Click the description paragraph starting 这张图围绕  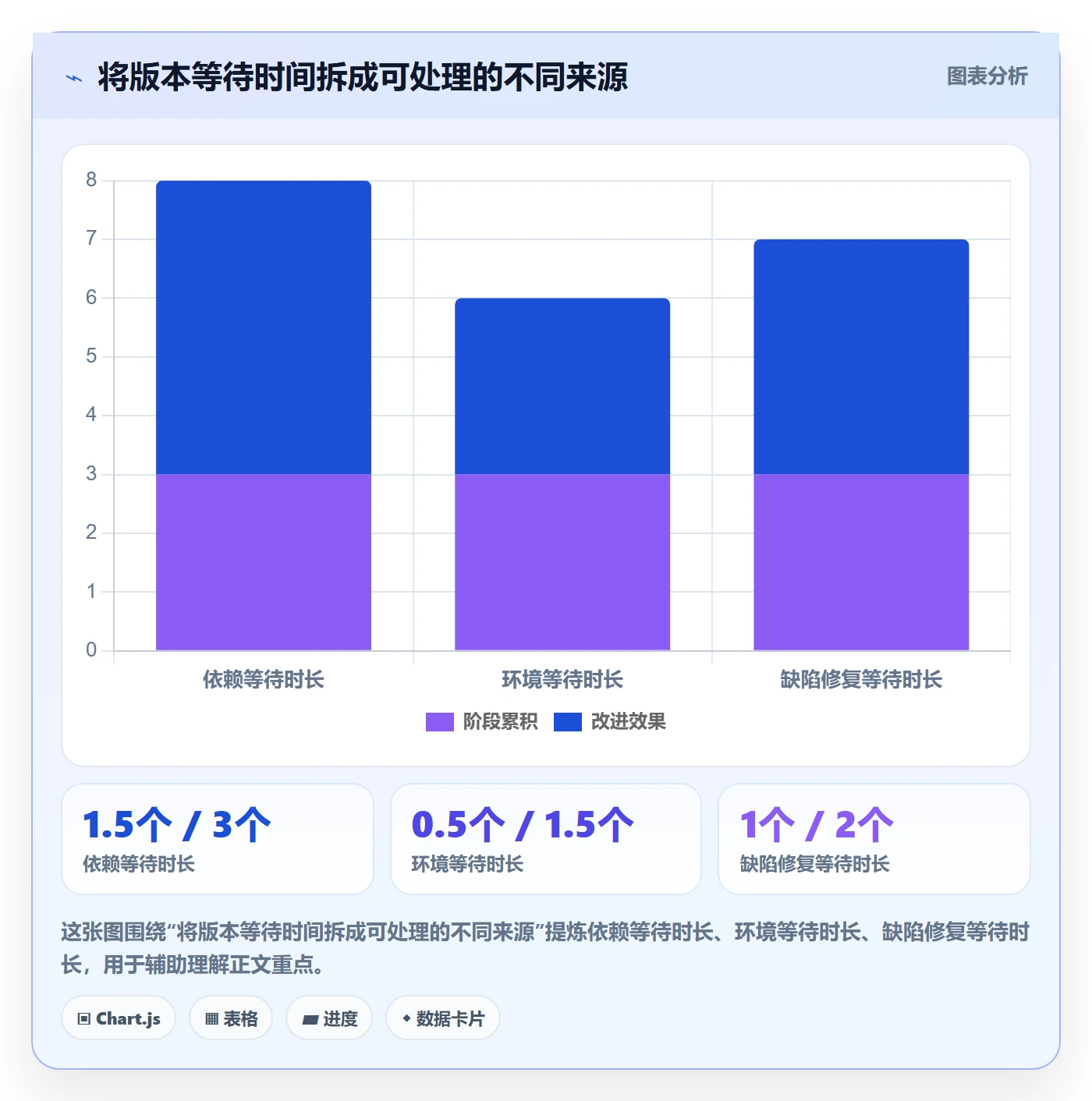pos(546,948)
